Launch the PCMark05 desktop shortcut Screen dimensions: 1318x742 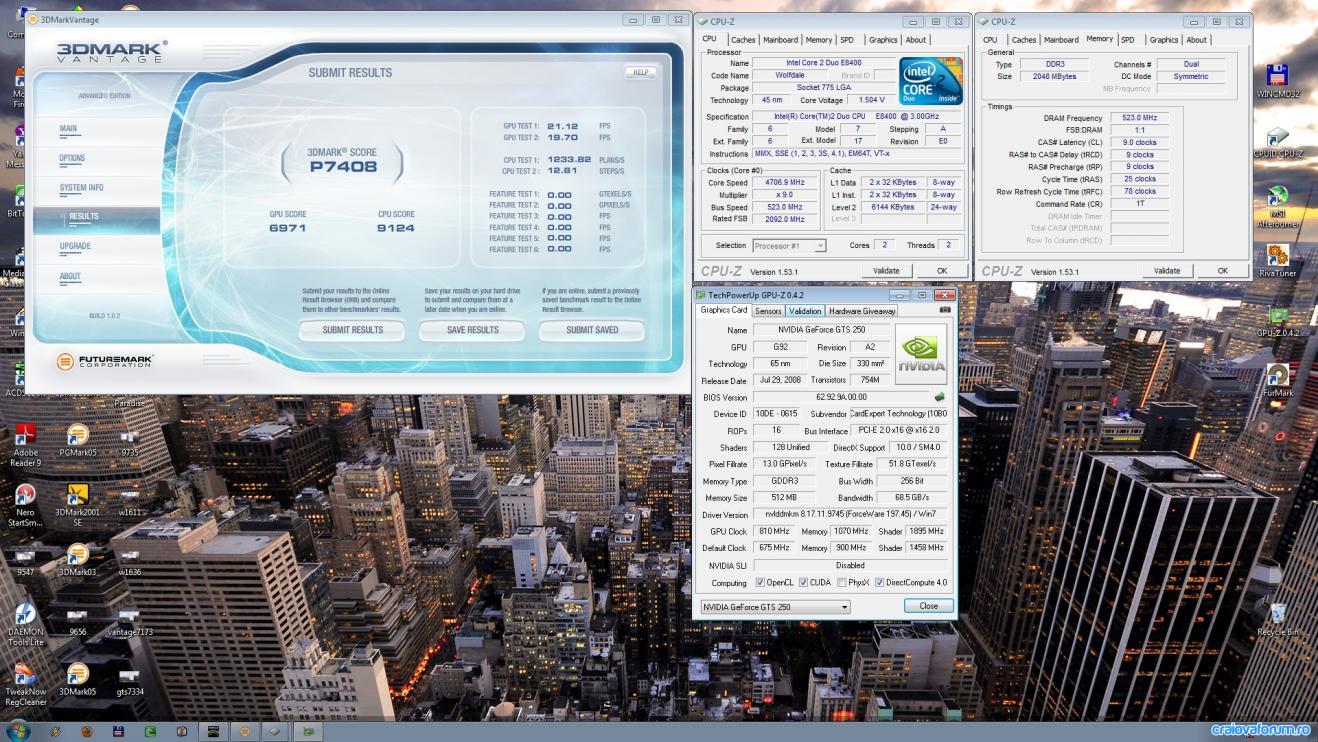click(77, 440)
